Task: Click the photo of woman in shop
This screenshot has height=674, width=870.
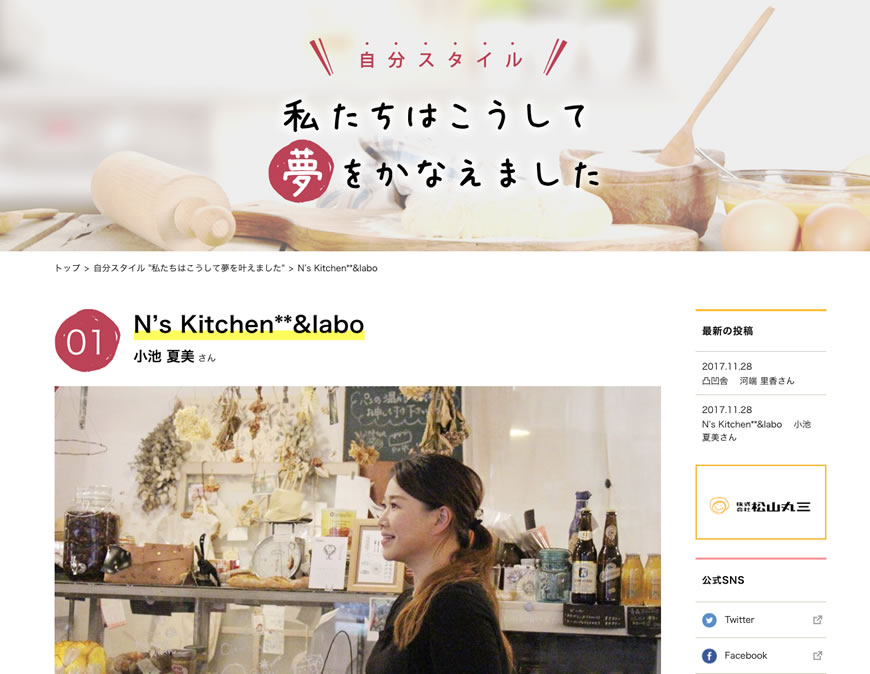Action: pyautogui.click(x=357, y=530)
